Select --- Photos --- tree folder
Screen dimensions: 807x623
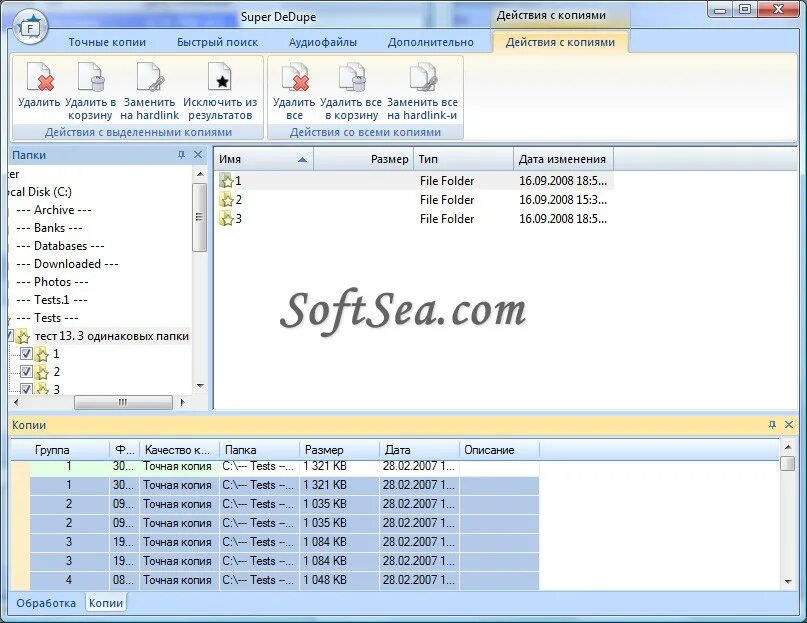click(x=52, y=282)
